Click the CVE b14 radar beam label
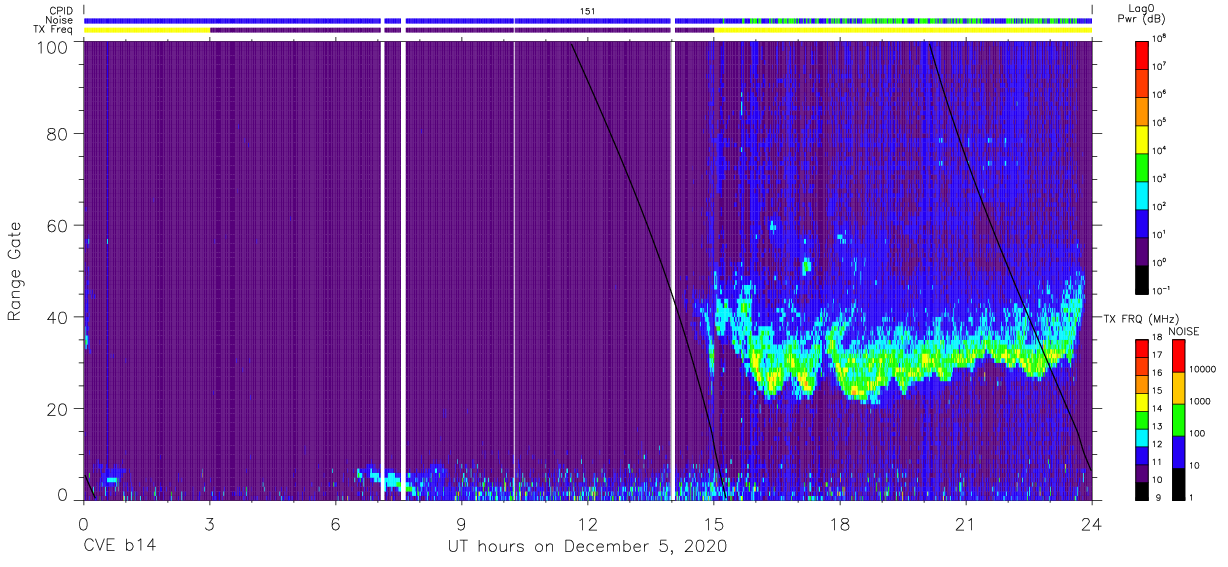Screen dimensions: 1228x567 coord(118,547)
